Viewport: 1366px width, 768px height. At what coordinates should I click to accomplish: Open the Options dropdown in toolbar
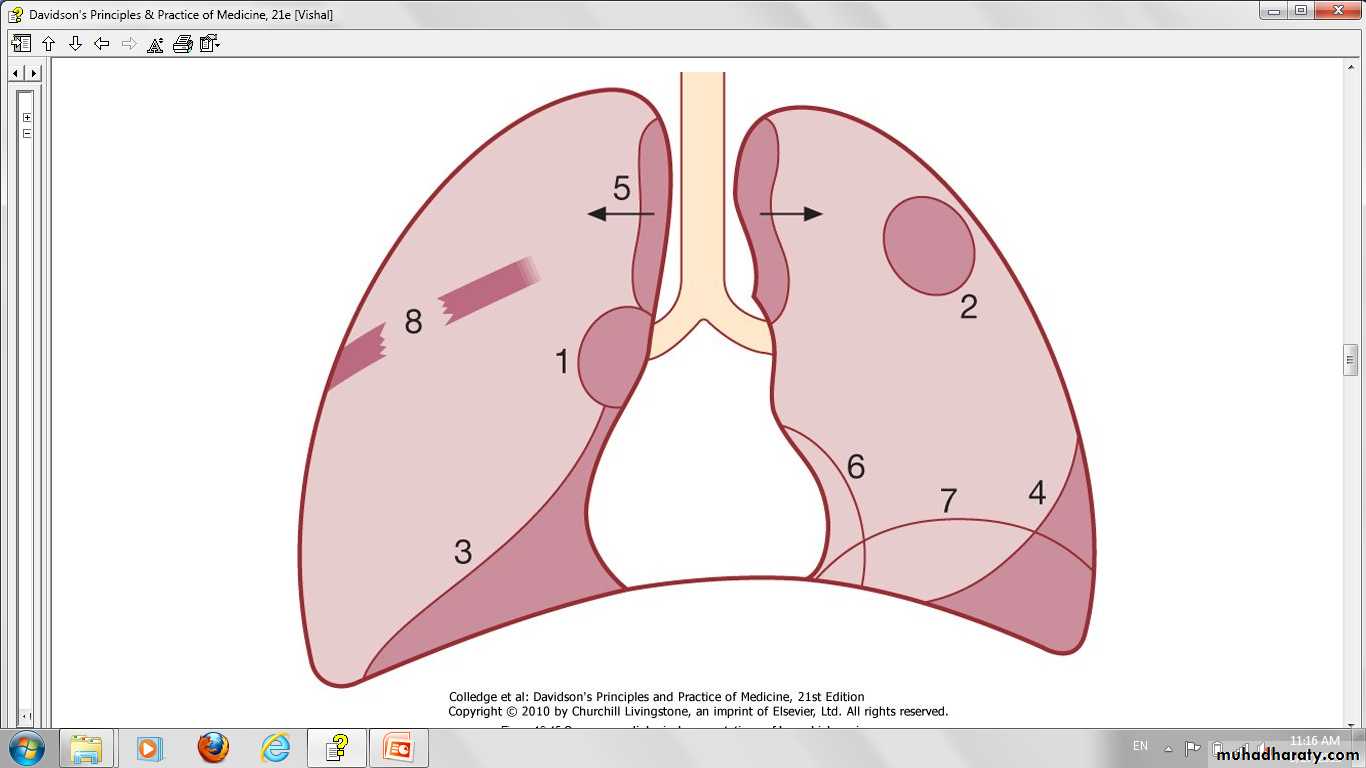(209, 44)
